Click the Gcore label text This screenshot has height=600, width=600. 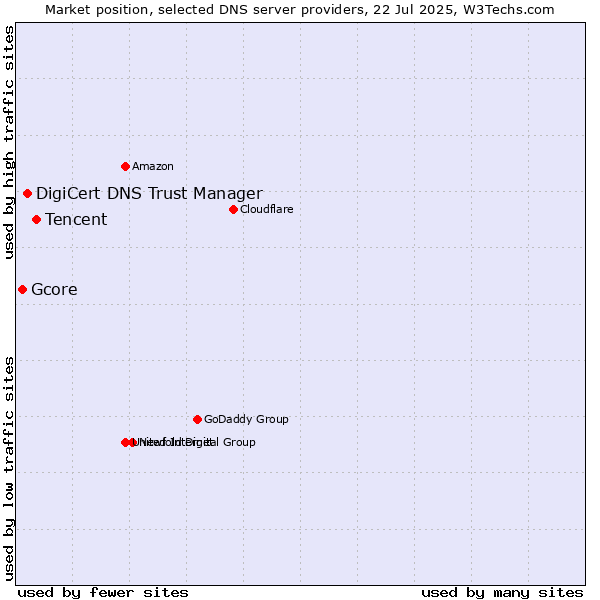[54, 289]
